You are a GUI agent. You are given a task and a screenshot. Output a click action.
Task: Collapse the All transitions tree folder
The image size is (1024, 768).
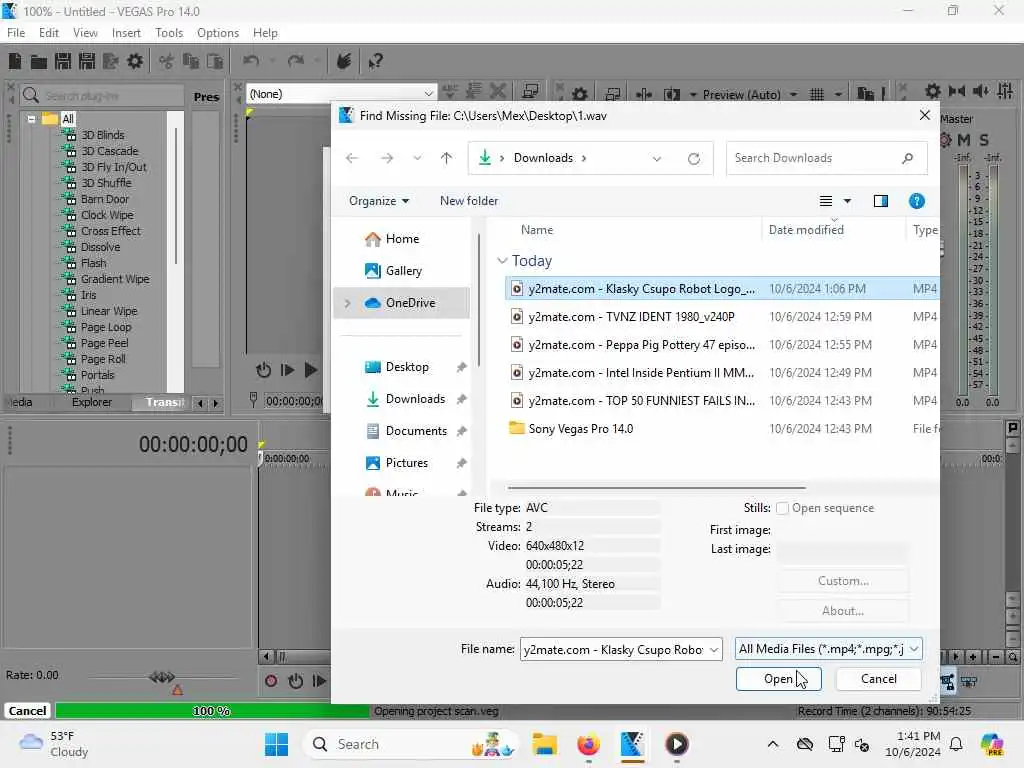click(31, 119)
